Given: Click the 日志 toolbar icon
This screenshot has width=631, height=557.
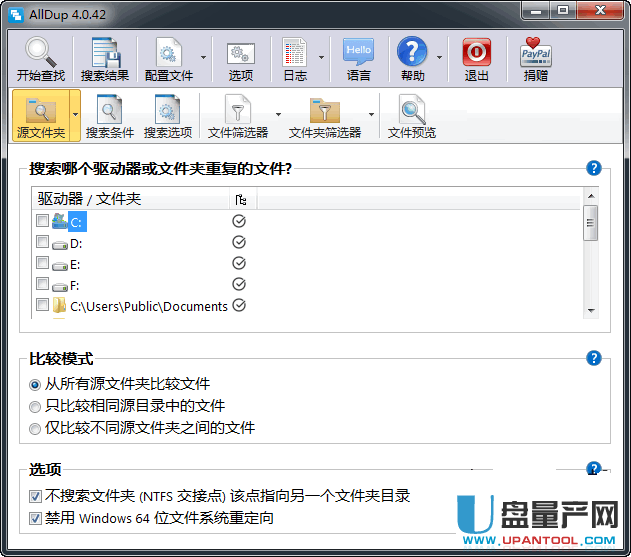Looking at the screenshot, I should coord(294,53).
